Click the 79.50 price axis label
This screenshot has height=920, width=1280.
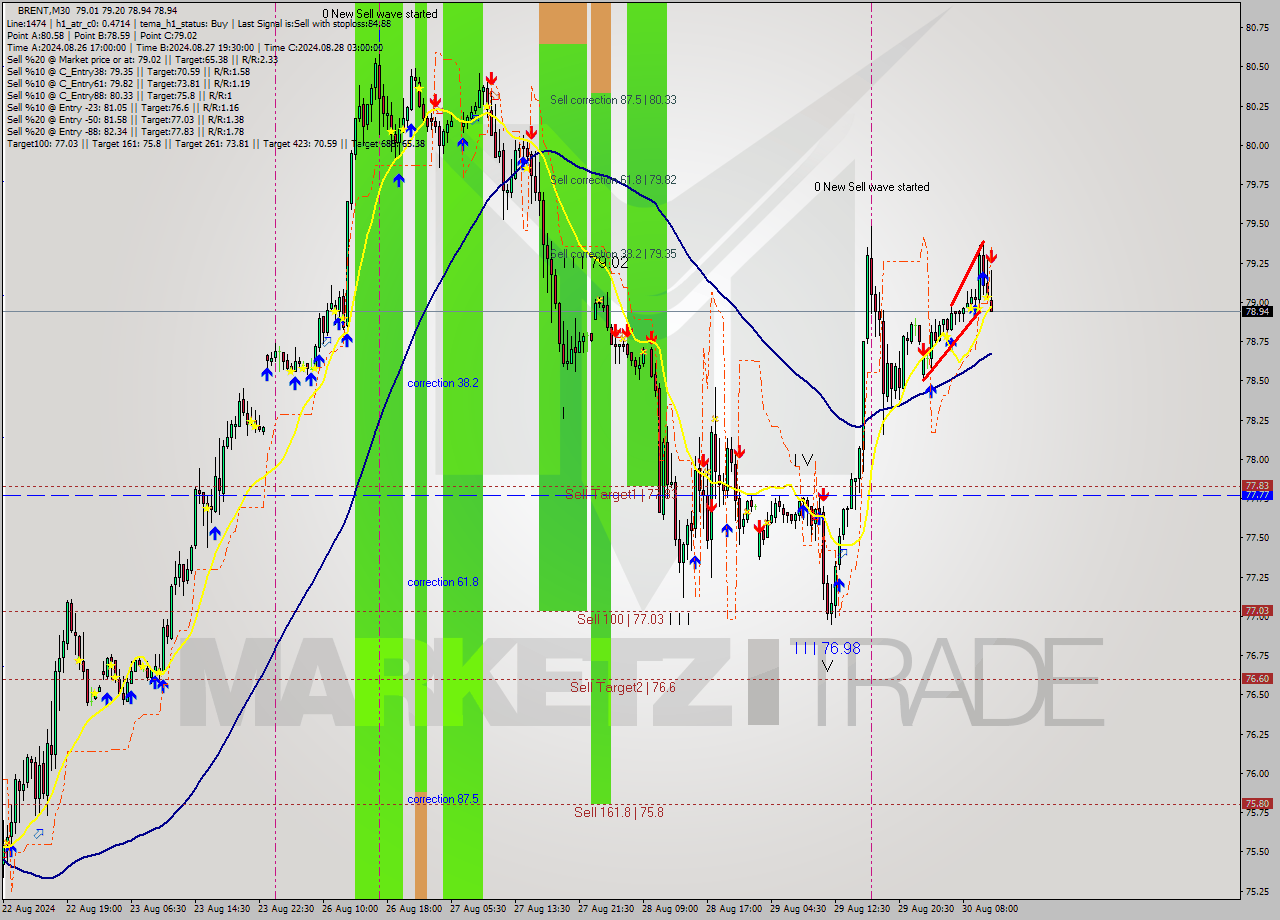pyautogui.click(x=1257, y=224)
